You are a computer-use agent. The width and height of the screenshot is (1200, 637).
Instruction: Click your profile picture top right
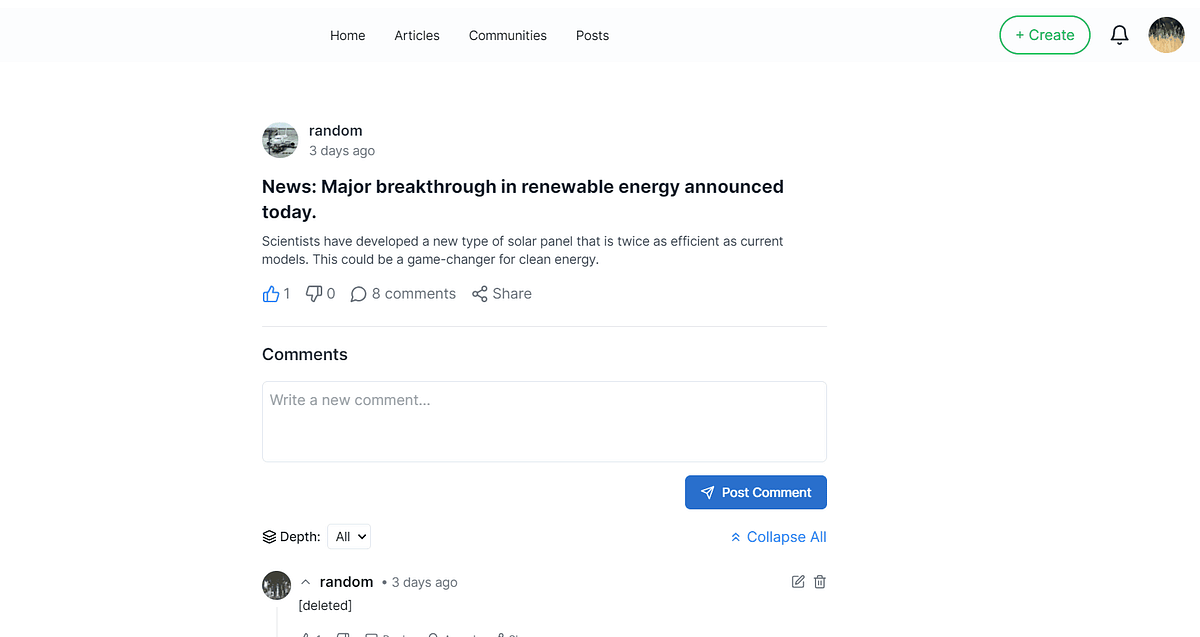(x=1166, y=34)
